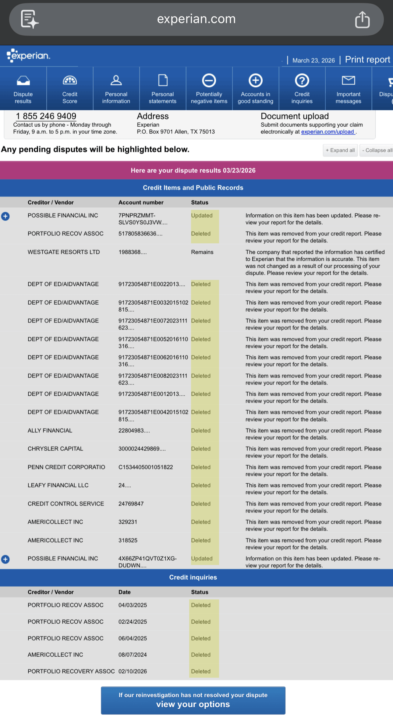Viewport: 393px width, 720px height.
Task: Click ALLY FINANCIAL creditor row
Action: [50, 431]
